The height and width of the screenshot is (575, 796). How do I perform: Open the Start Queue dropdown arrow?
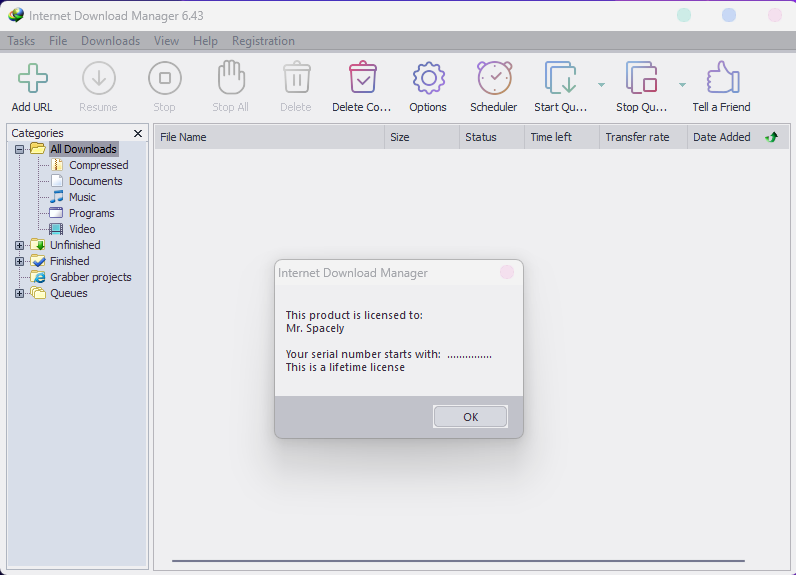click(601, 85)
